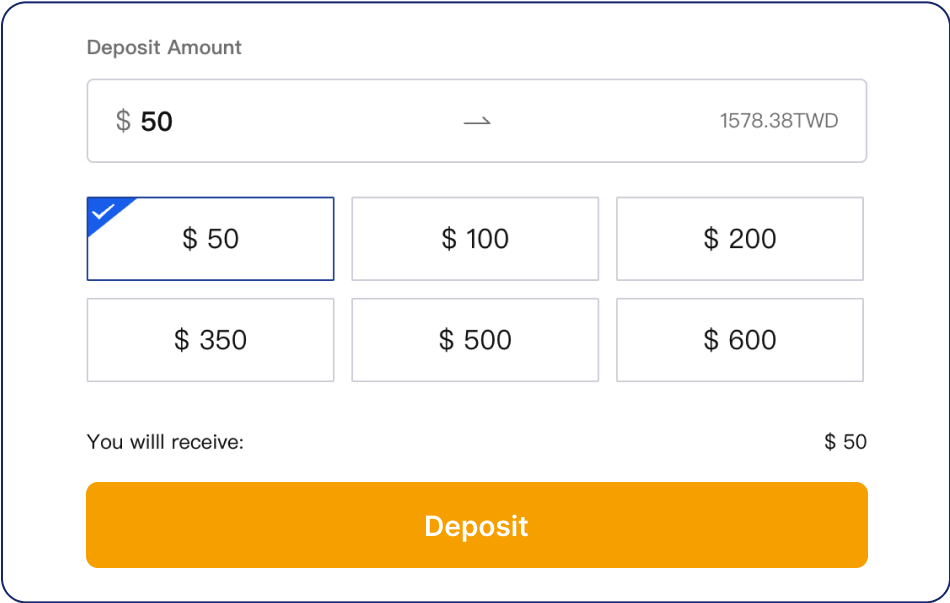Pick the $ 600 amount tile
Screen dimensions: 950x603
coord(740,340)
